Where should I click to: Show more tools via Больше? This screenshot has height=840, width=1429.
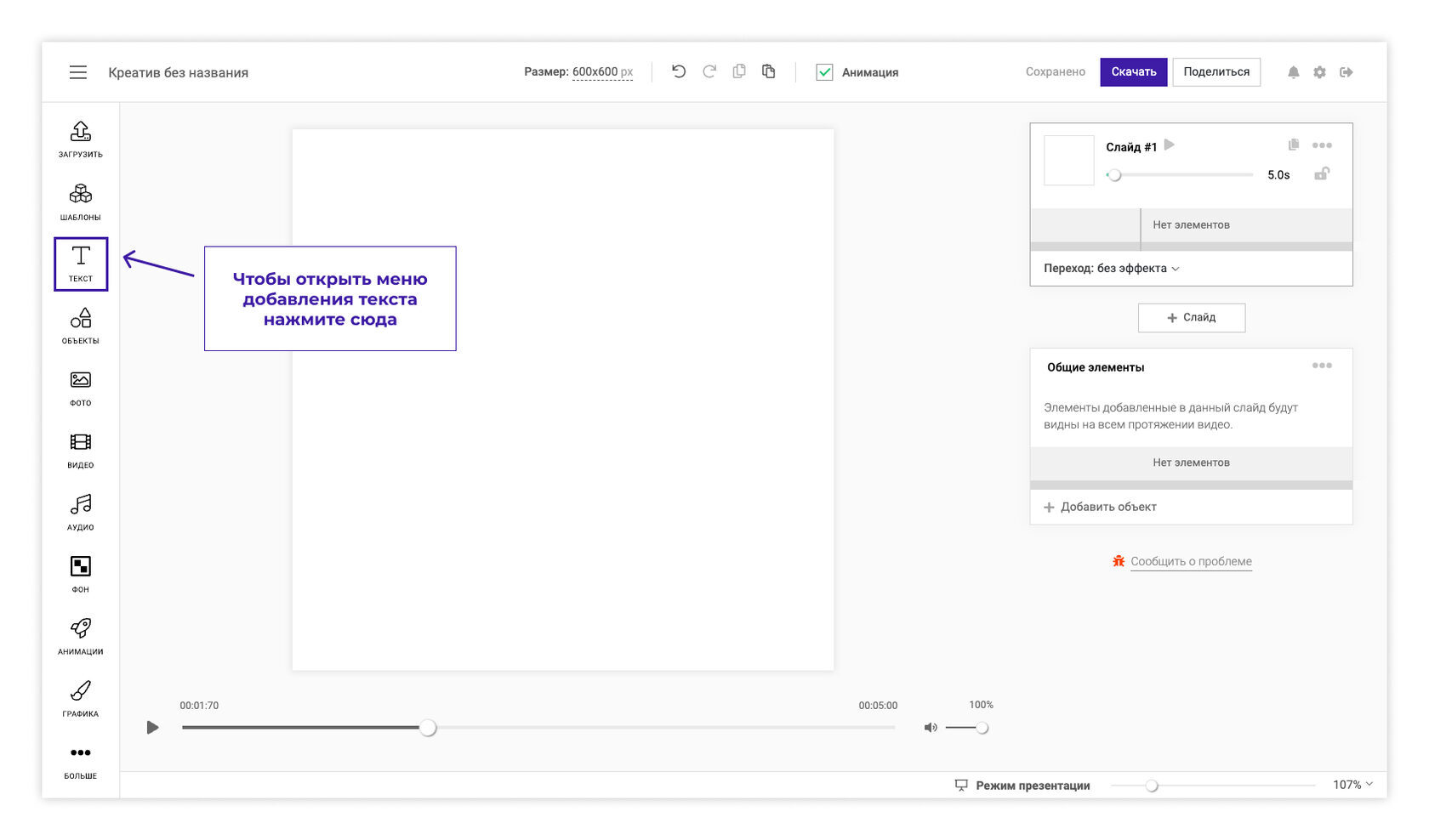click(x=81, y=762)
